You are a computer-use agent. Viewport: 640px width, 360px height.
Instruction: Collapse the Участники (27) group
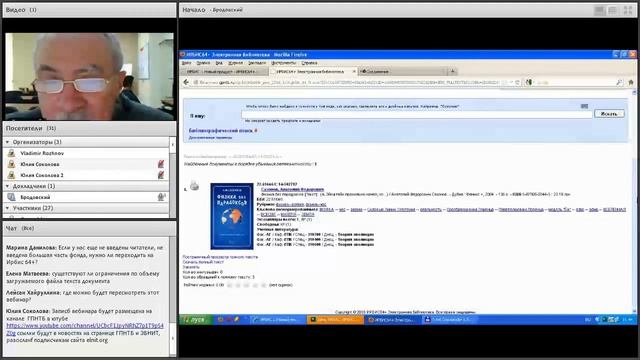point(7,208)
